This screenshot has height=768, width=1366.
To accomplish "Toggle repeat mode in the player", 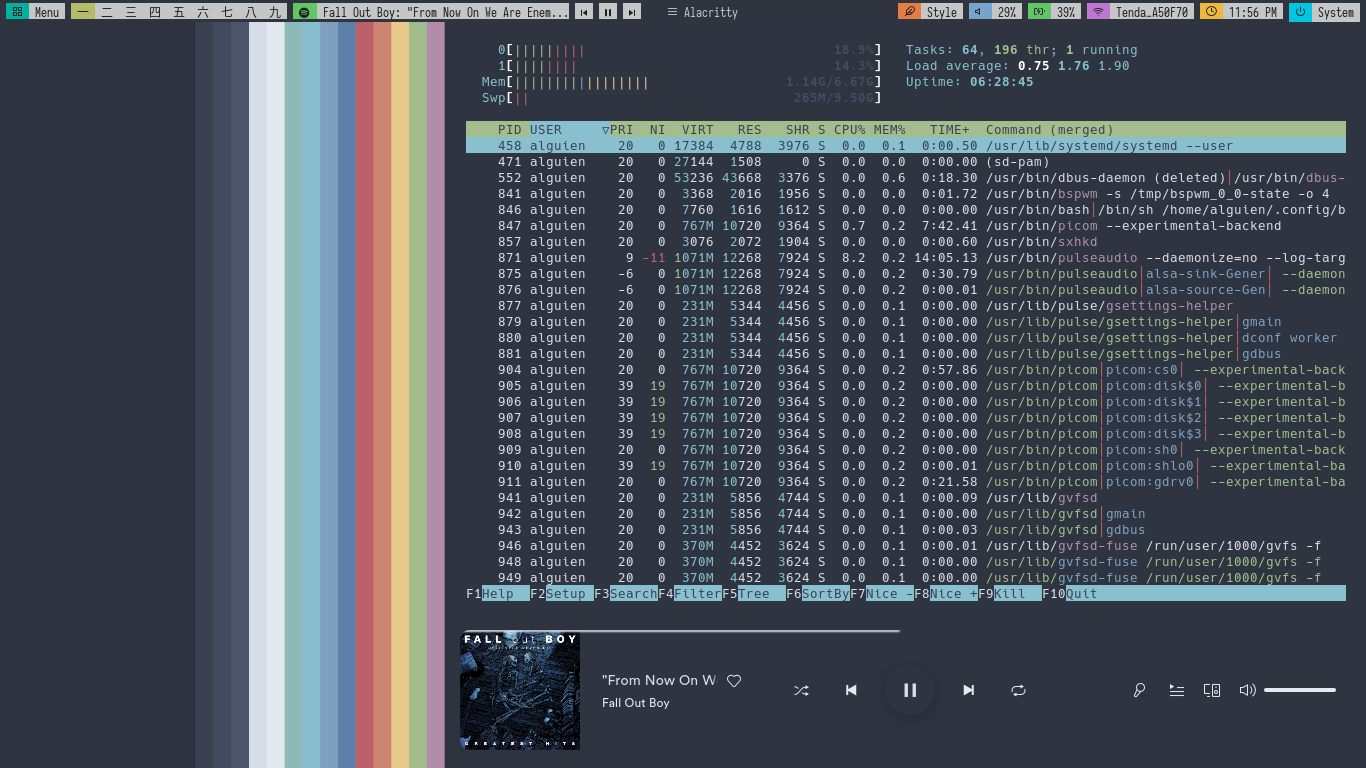I will (x=1018, y=690).
